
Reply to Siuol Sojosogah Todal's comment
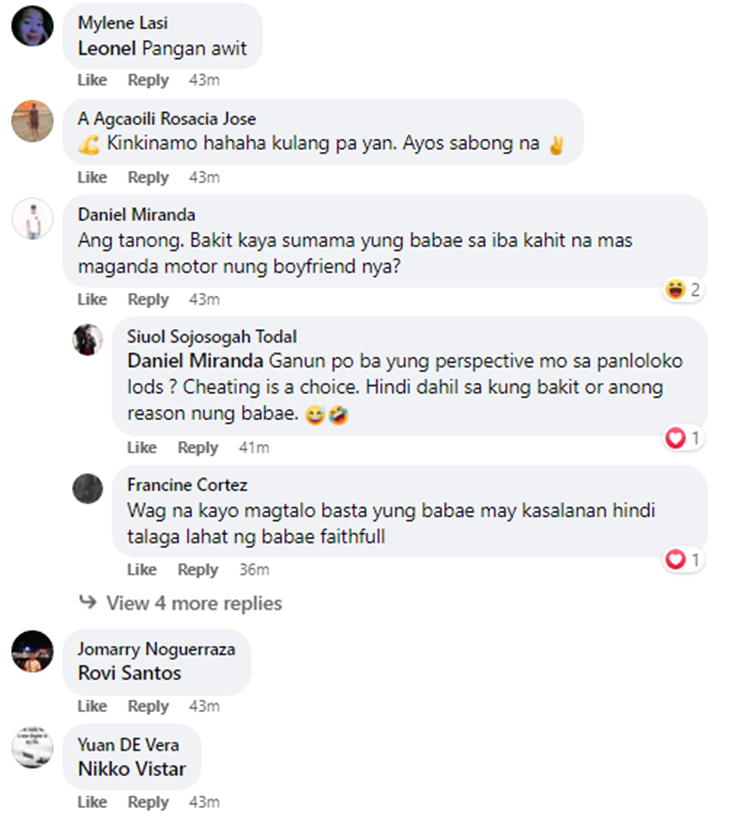coord(198,448)
